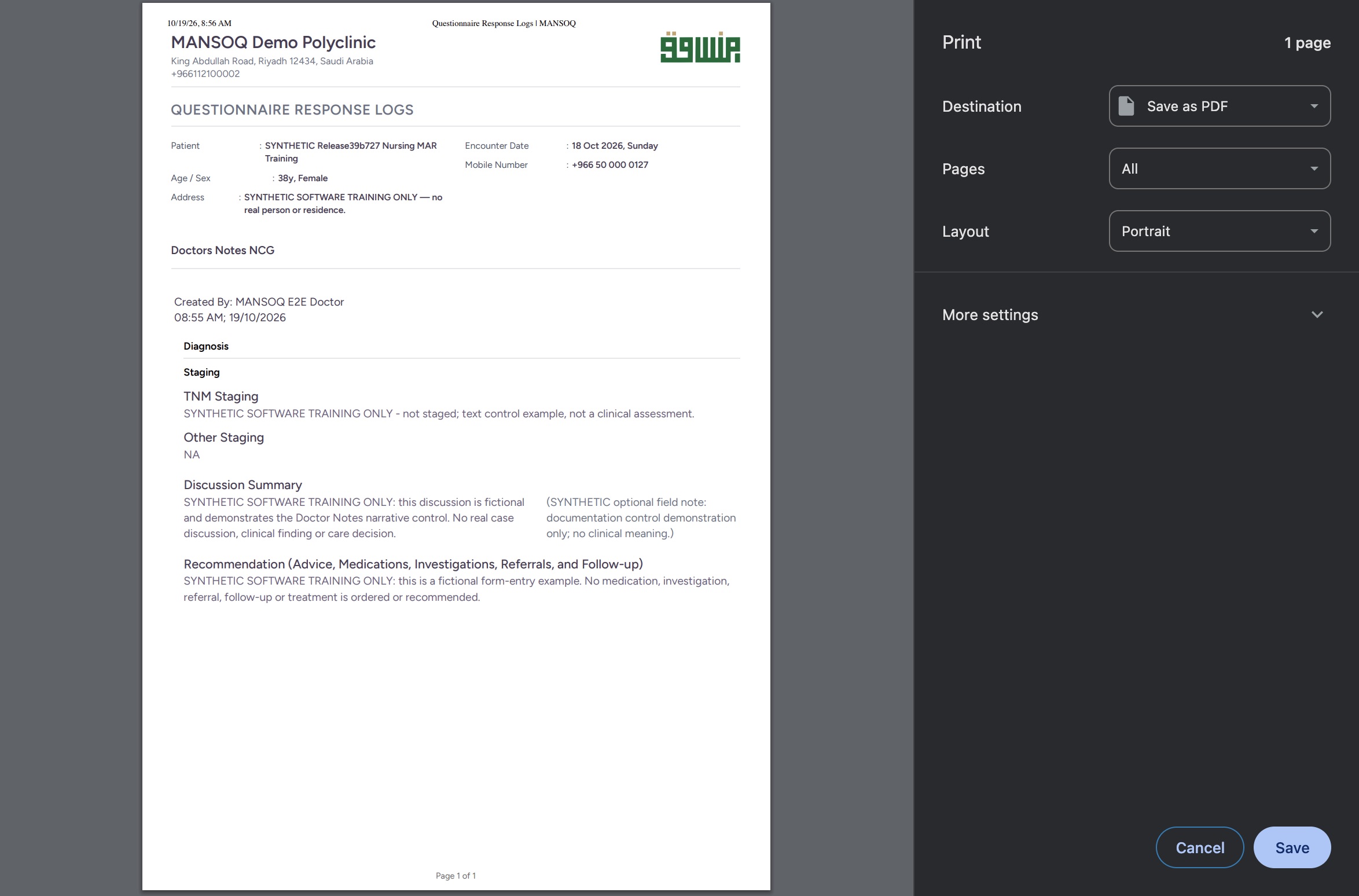Click the '1 page' count text
1359x896 pixels.
[1307, 43]
